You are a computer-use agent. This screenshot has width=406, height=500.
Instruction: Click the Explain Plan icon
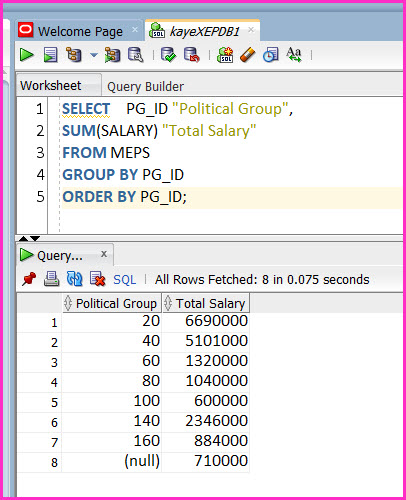[x=74, y=55]
